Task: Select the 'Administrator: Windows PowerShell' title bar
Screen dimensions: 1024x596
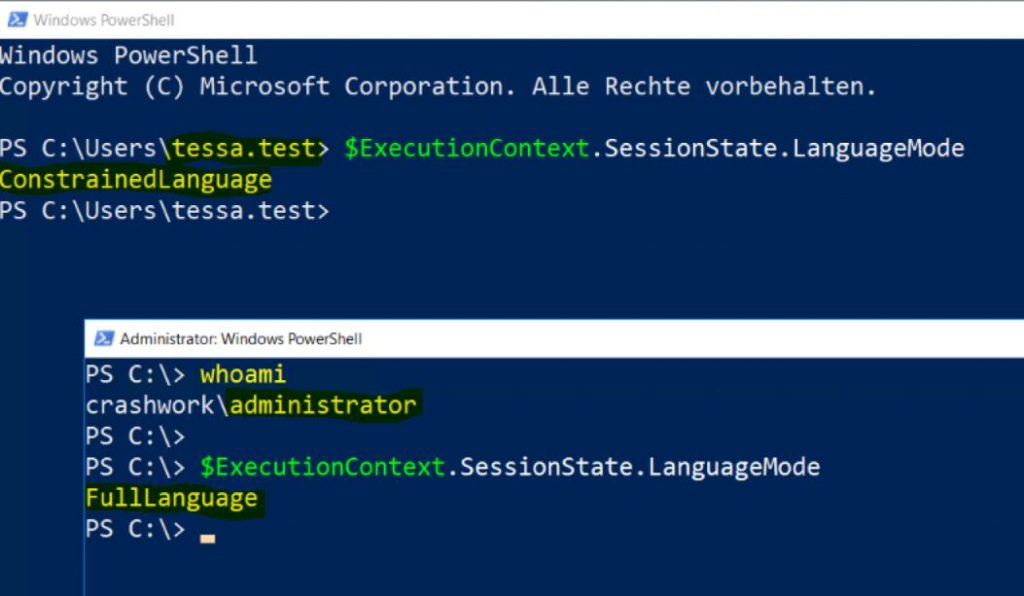Action: click(554, 338)
